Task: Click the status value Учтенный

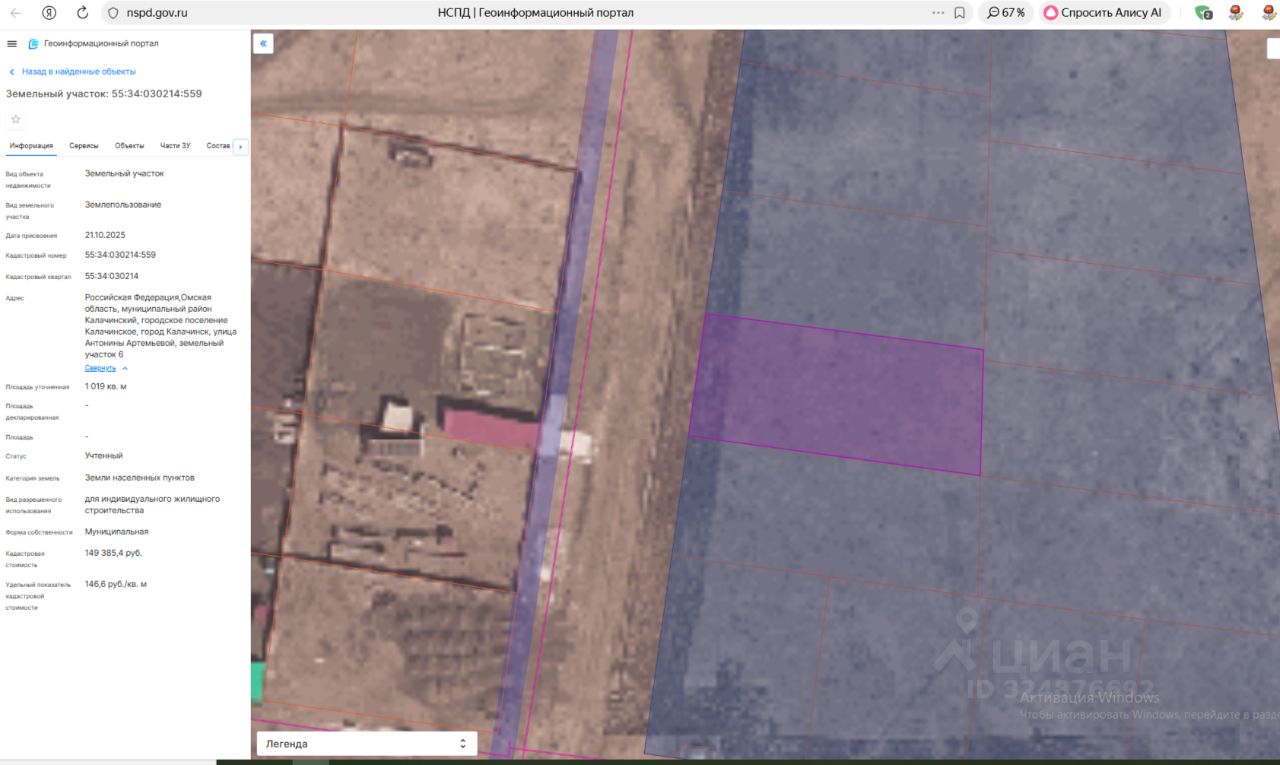Action: coord(104,456)
